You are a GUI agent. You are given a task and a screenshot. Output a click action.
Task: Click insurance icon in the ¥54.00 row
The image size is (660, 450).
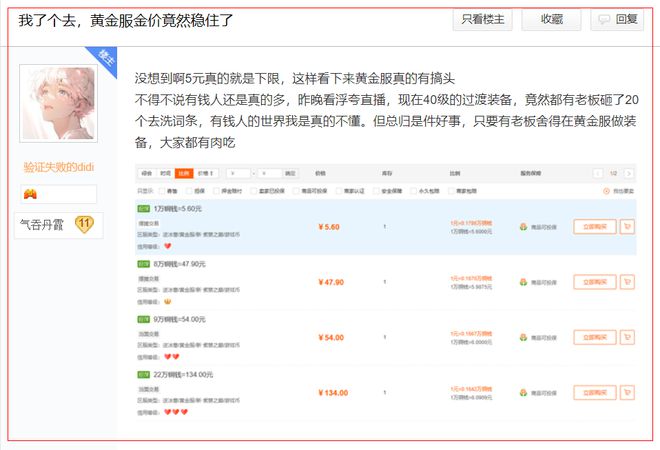[523, 337]
